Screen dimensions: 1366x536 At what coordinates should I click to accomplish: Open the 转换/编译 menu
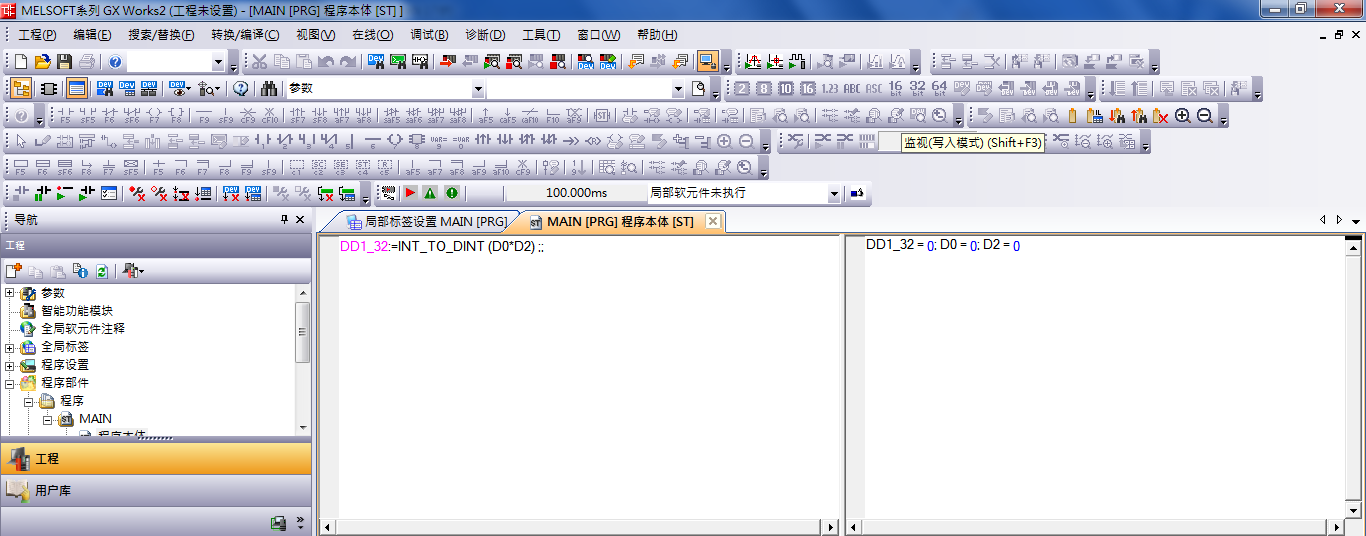[x=245, y=35]
